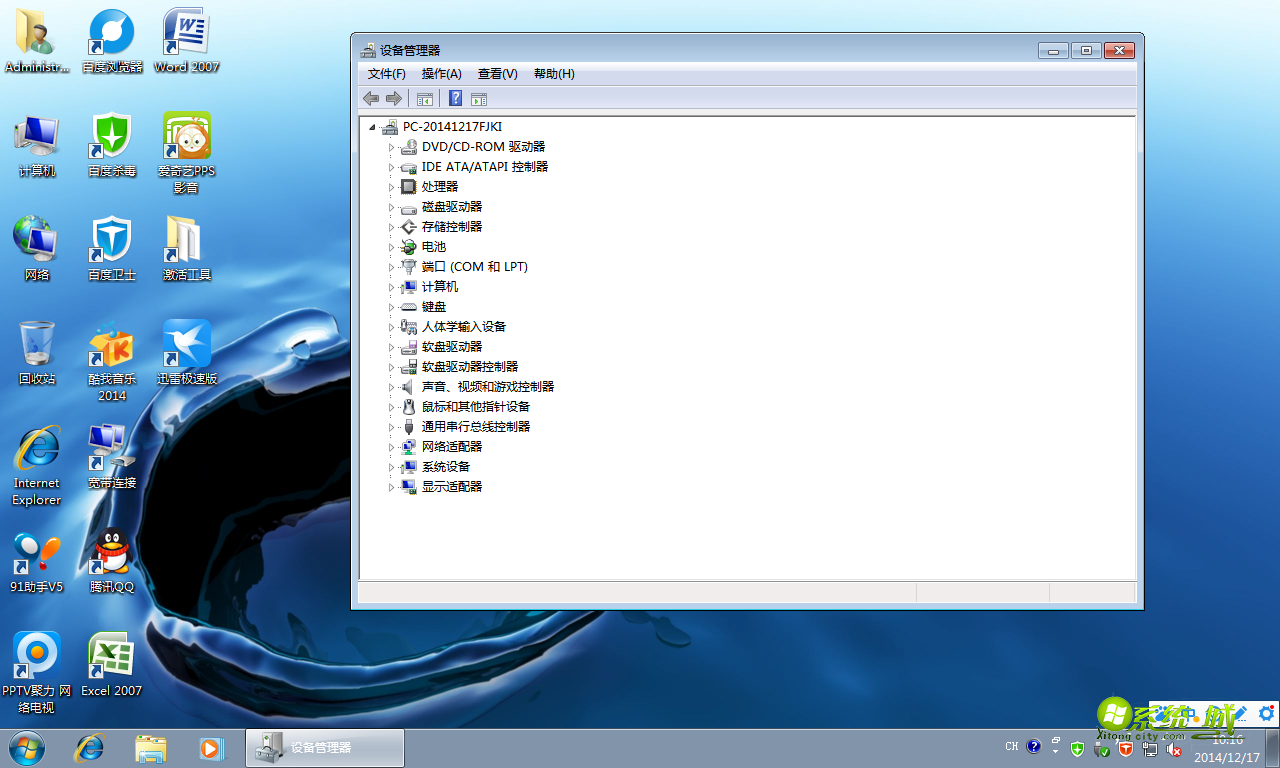
Task: Open the muted speaker icon in system tray
Action: pyautogui.click(x=1172, y=750)
